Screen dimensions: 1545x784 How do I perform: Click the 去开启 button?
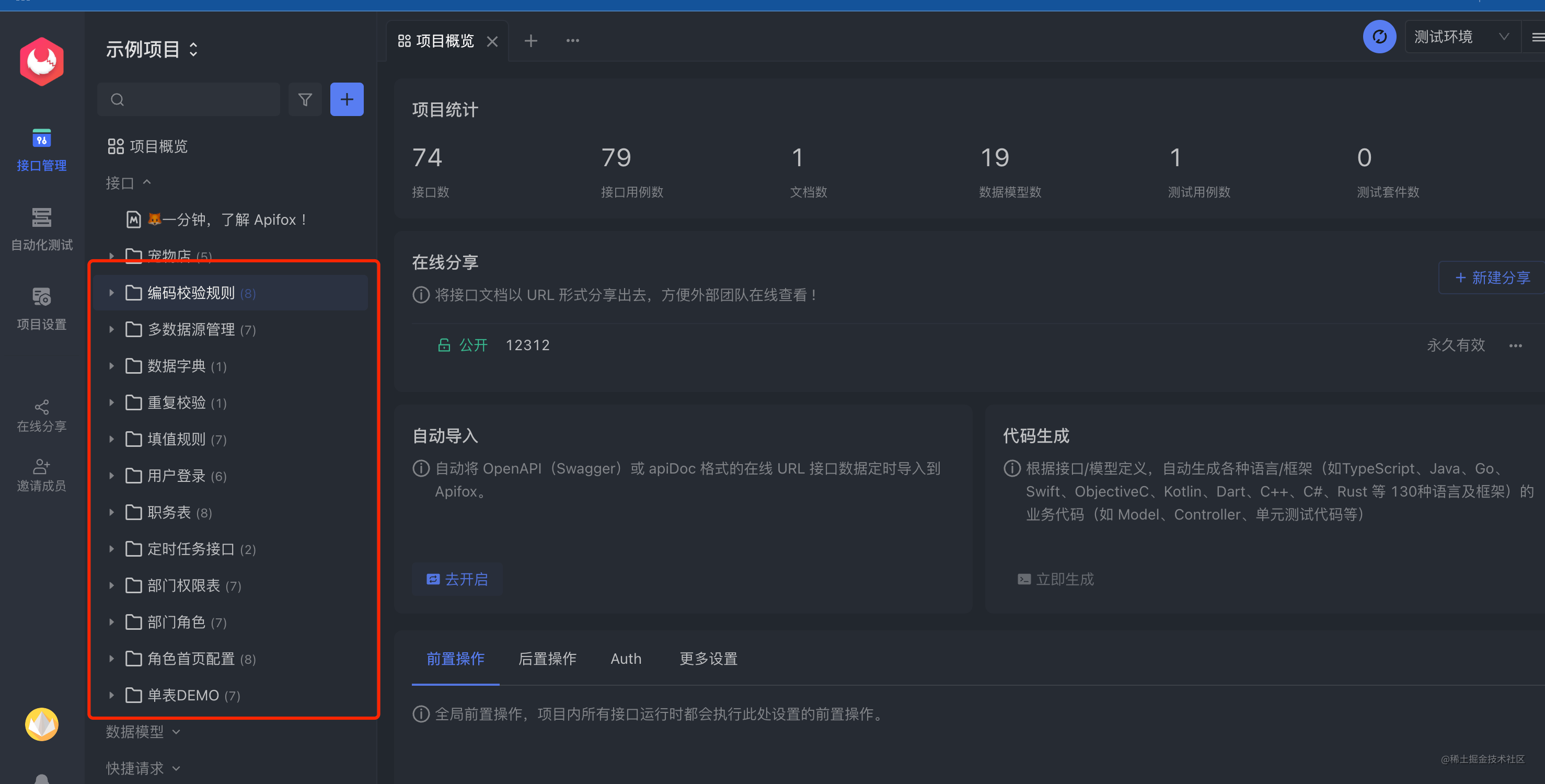[457, 580]
